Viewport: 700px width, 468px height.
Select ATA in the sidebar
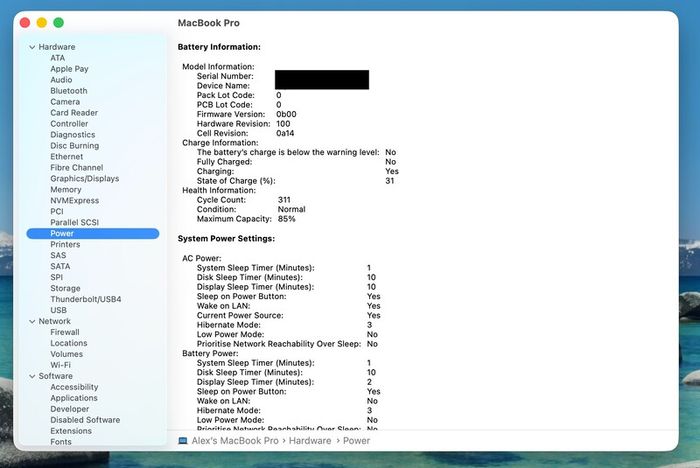click(58, 58)
